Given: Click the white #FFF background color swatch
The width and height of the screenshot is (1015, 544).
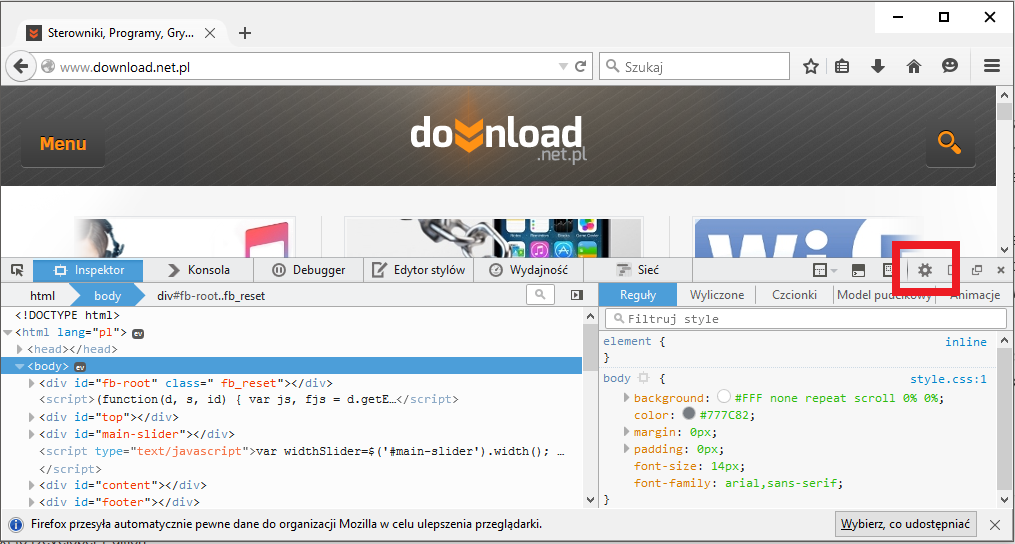Looking at the screenshot, I should [724, 397].
